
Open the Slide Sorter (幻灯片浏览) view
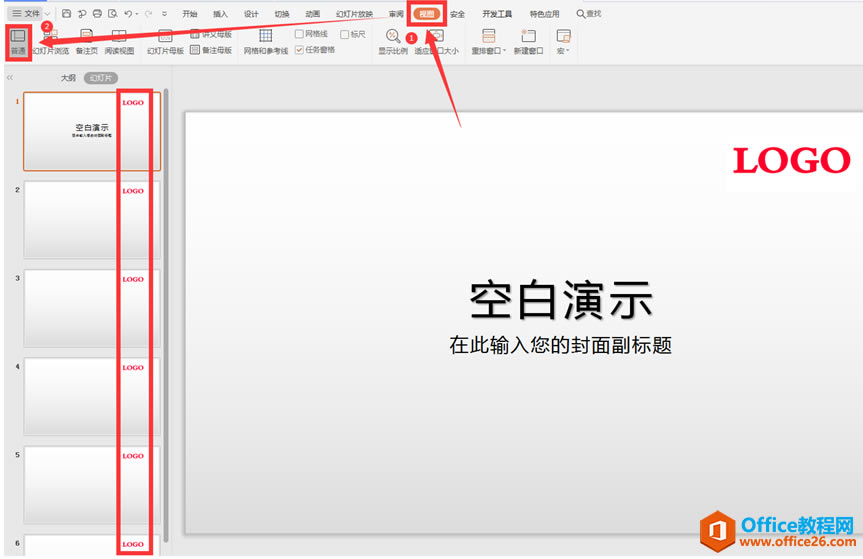click(50, 42)
